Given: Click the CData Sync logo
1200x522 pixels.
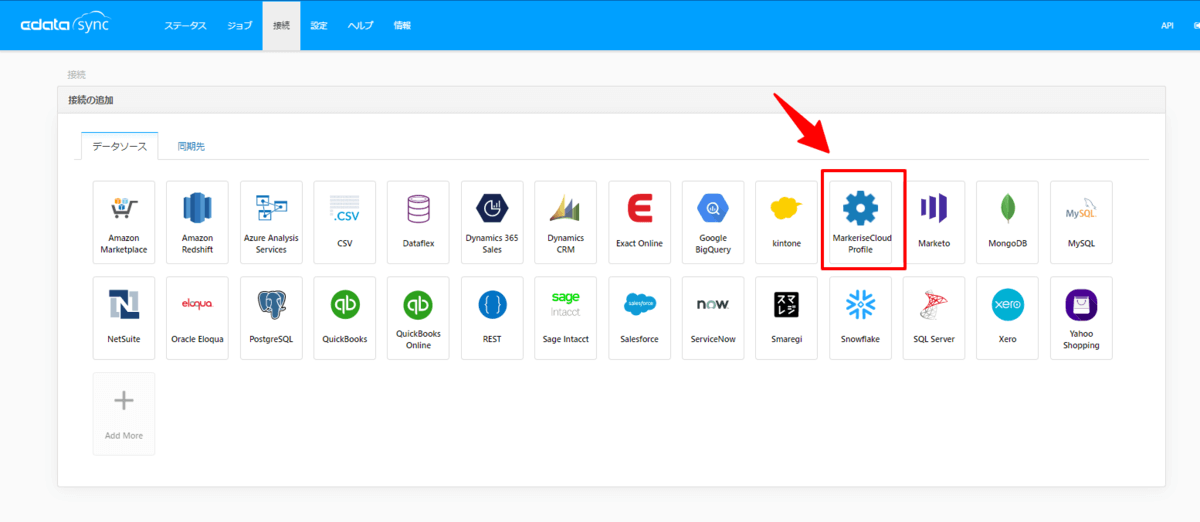Looking at the screenshot, I should coord(64,25).
